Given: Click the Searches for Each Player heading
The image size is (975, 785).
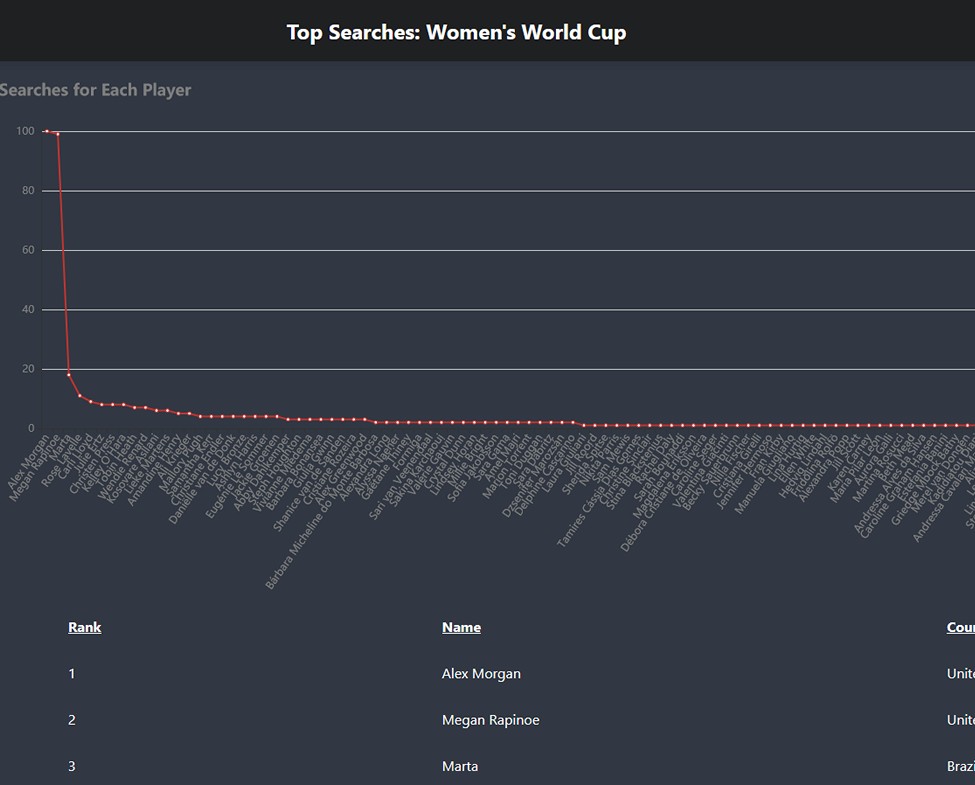Looking at the screenshot, I should [95, 90].
